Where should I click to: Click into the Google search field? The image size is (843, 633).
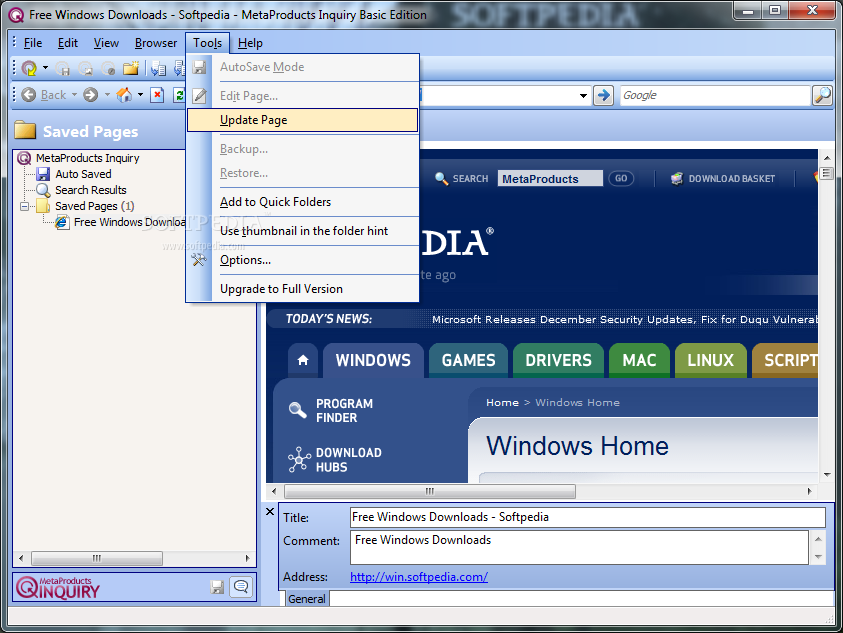tap(715, 96)
